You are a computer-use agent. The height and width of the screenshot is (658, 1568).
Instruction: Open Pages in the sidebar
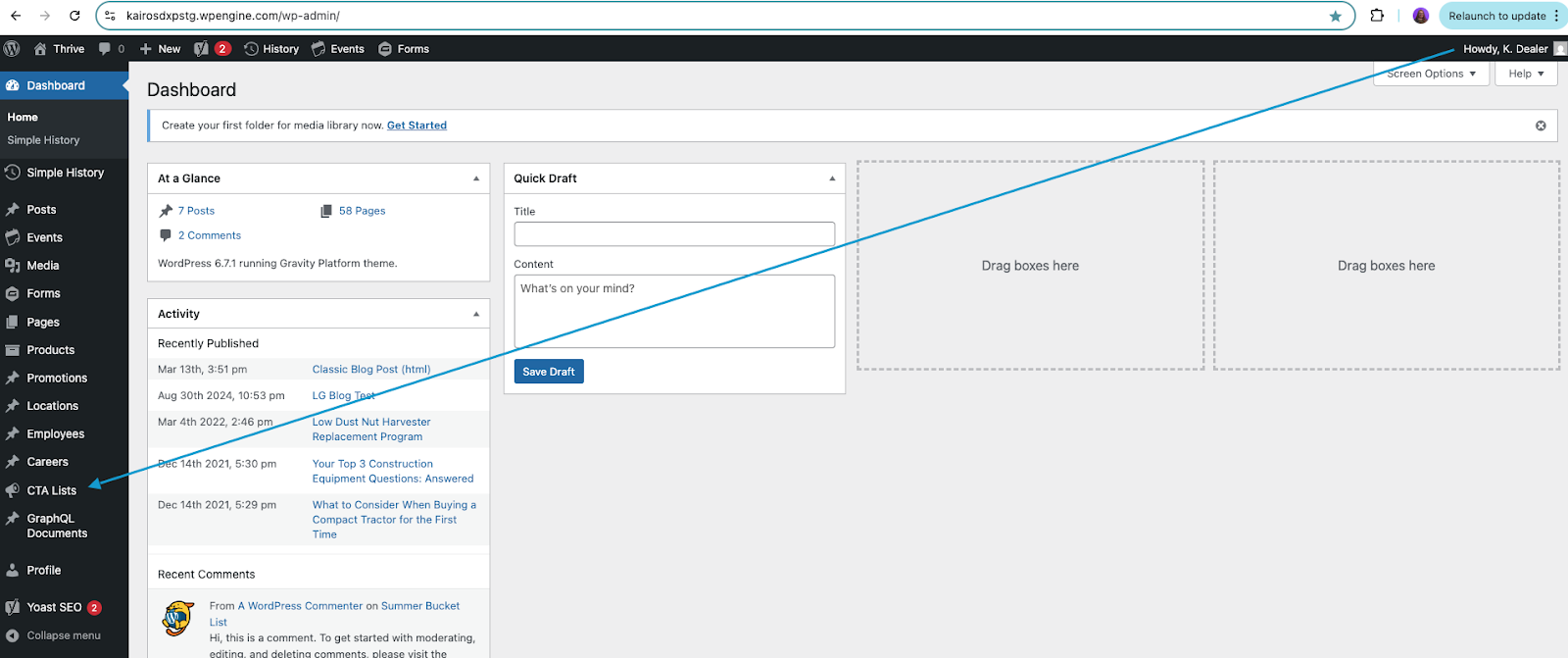[x=64, y=322]
